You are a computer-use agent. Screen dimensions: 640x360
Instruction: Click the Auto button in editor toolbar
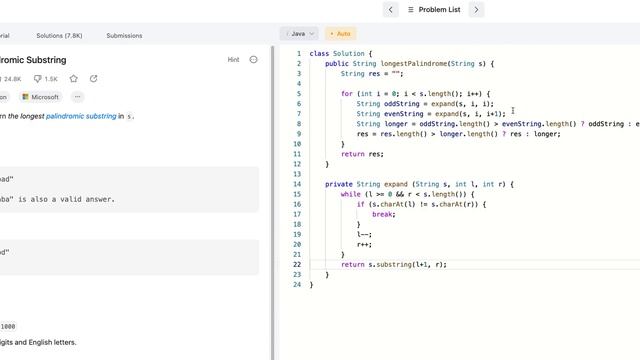(x=340, y=34)
